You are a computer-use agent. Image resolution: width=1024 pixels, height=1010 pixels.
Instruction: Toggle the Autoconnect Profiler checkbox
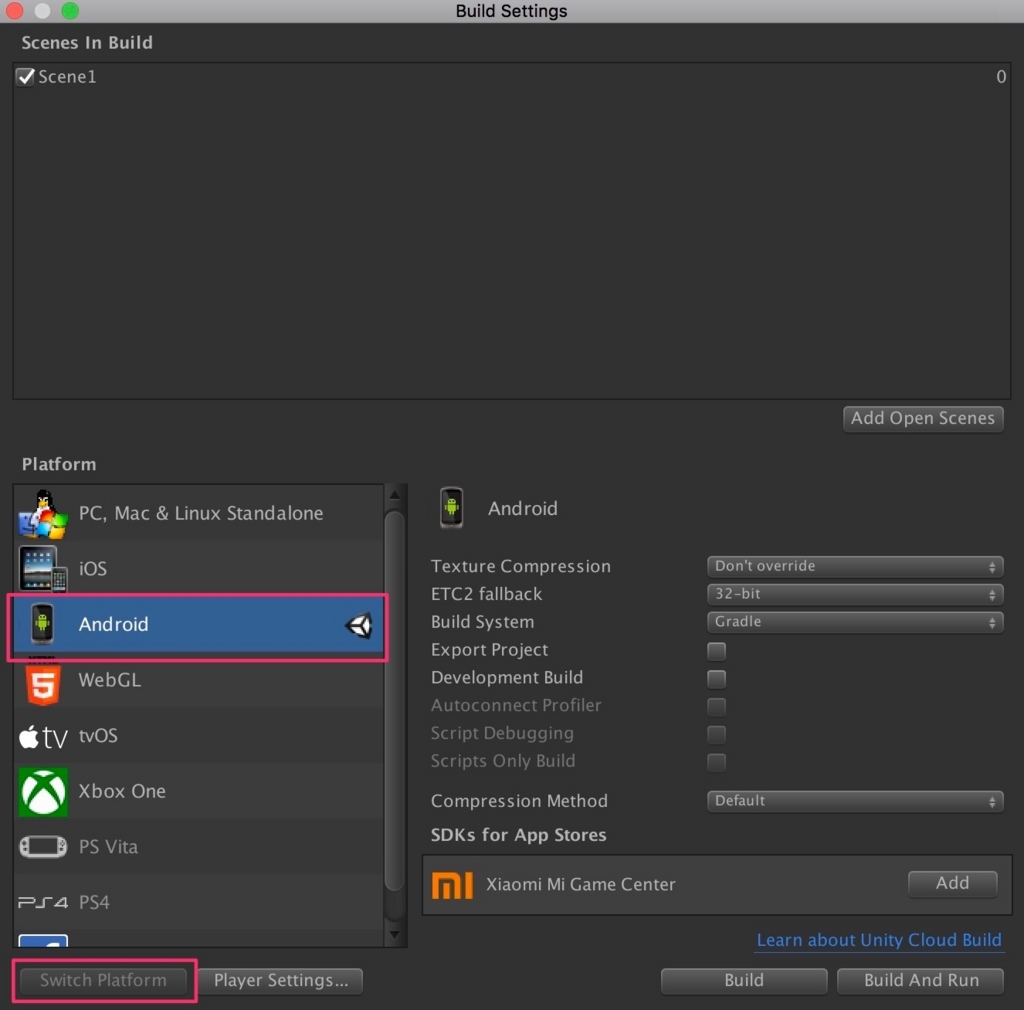pyautogui.click(x=716, y=706)
